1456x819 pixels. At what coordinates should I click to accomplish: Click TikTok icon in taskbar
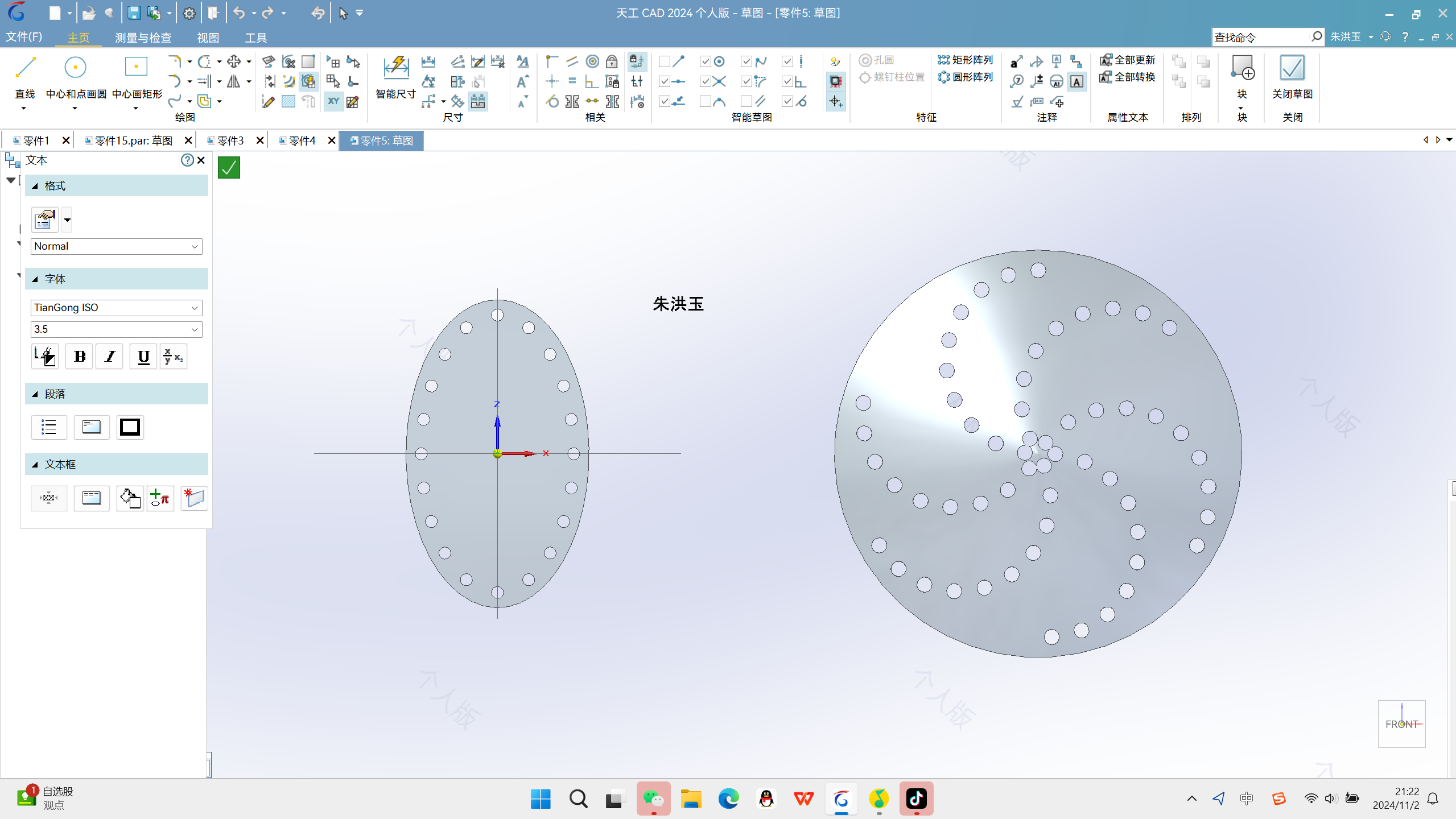(917, 799)
